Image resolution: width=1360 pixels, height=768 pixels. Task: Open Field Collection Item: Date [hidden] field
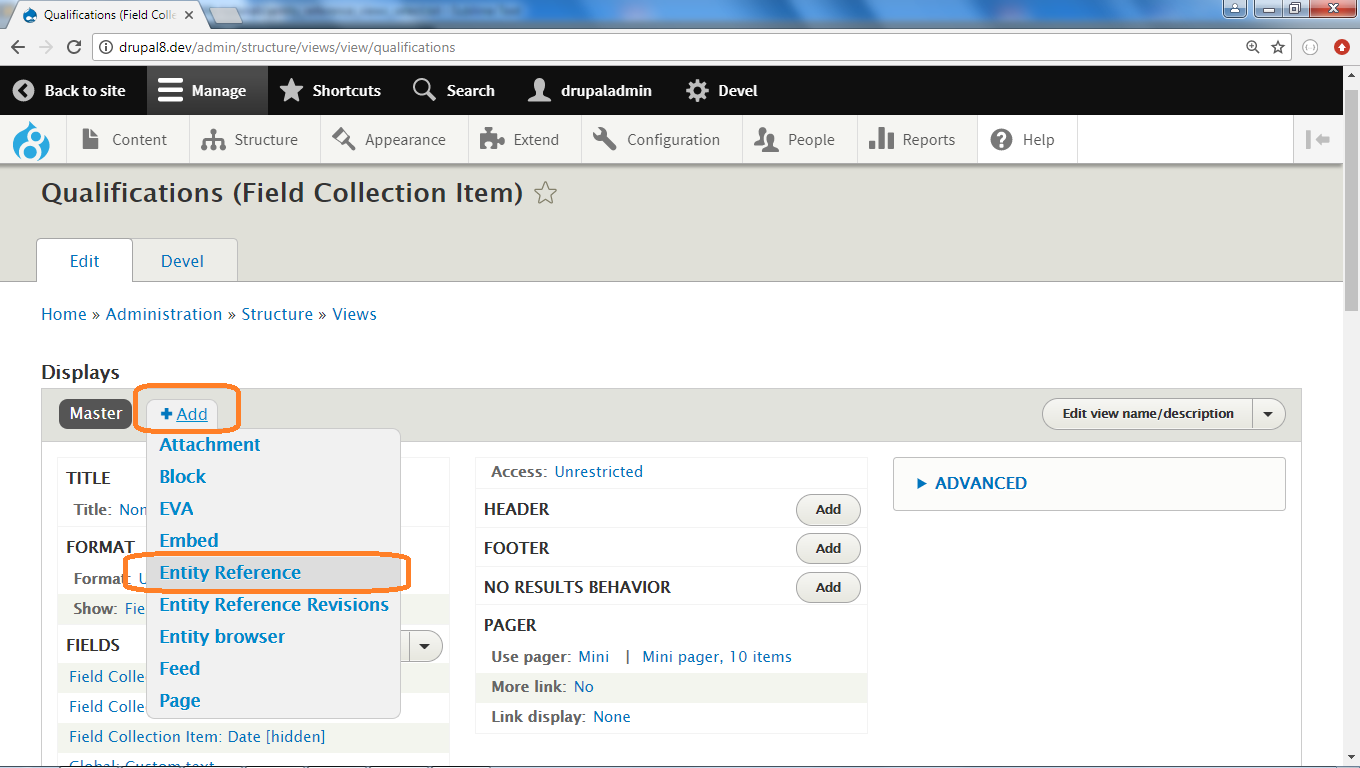pos(197,737)
